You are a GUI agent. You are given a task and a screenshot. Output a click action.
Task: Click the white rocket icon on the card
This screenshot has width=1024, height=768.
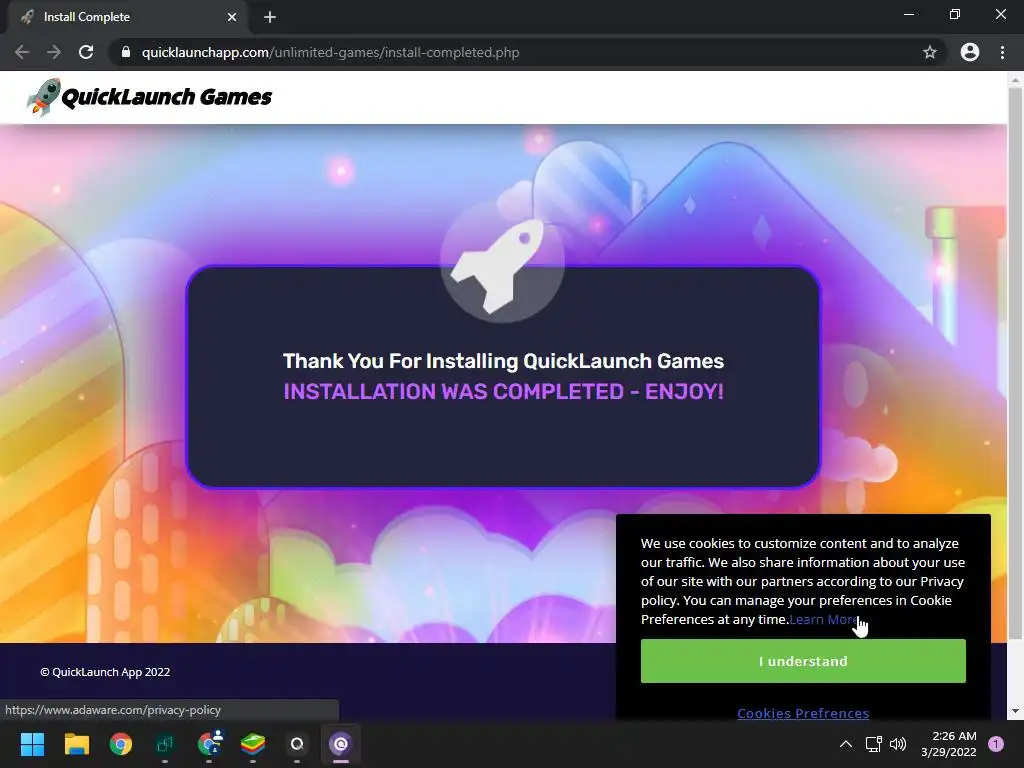[502, 262]
